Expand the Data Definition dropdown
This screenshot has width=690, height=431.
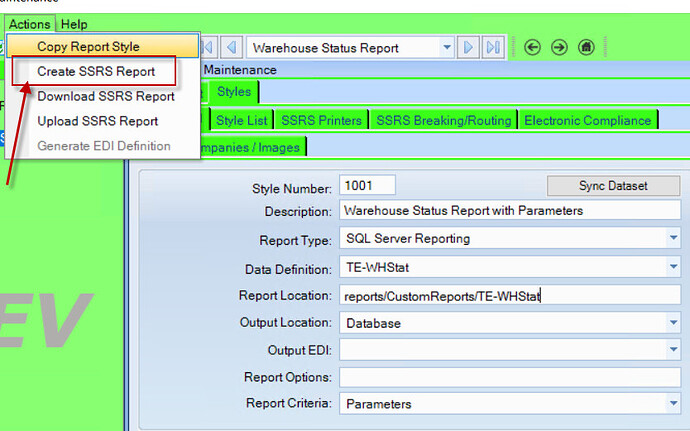click(673, 267)
